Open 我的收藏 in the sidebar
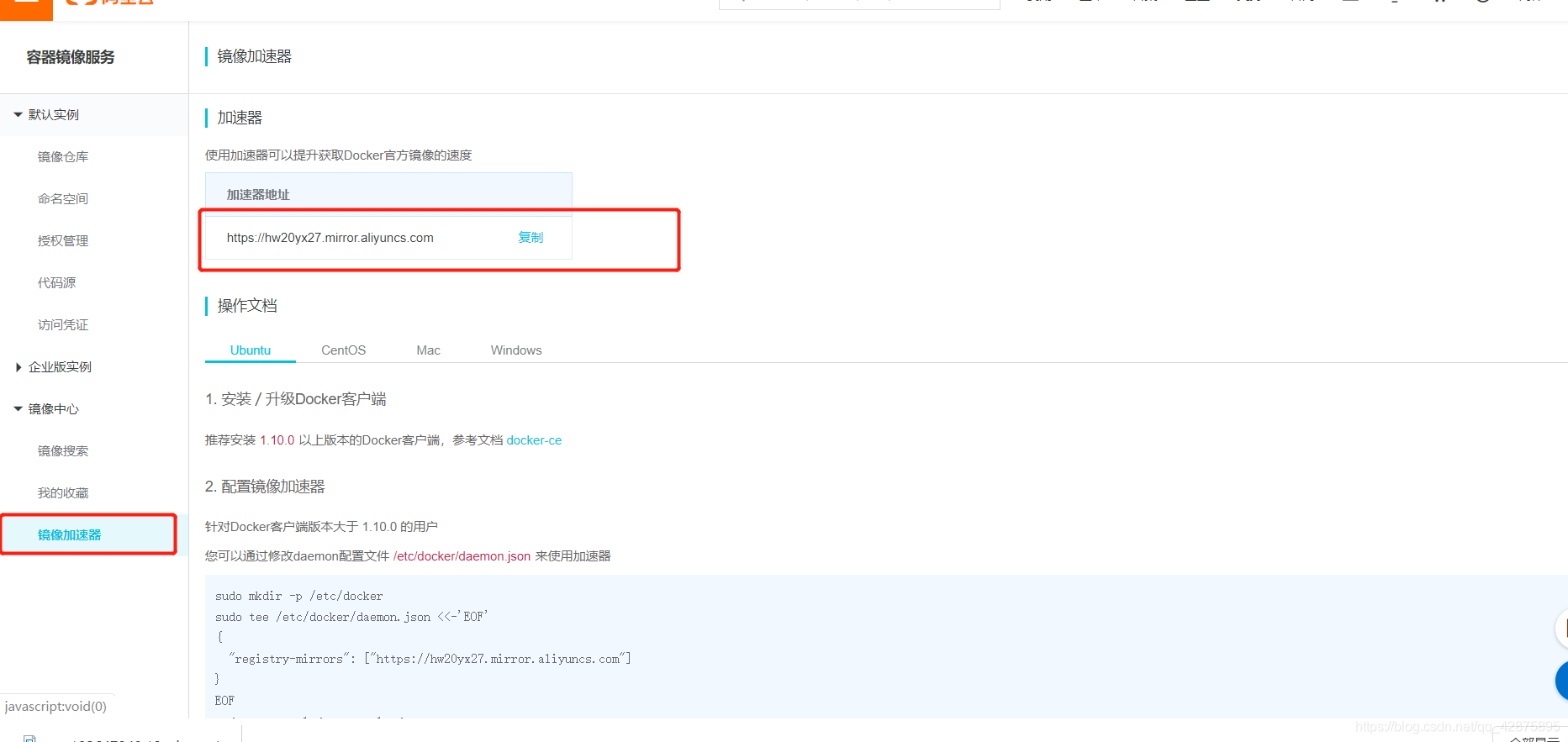 [63, 492]
